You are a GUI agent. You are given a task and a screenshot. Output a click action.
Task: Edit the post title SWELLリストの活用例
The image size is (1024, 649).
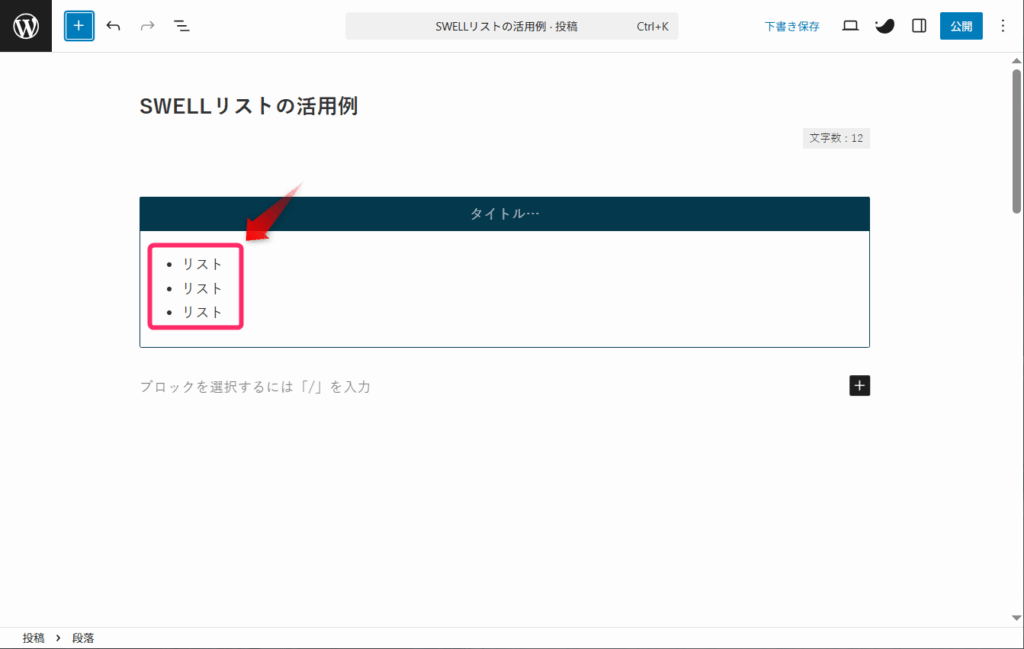pyautogui.click(x=249, y=106)
